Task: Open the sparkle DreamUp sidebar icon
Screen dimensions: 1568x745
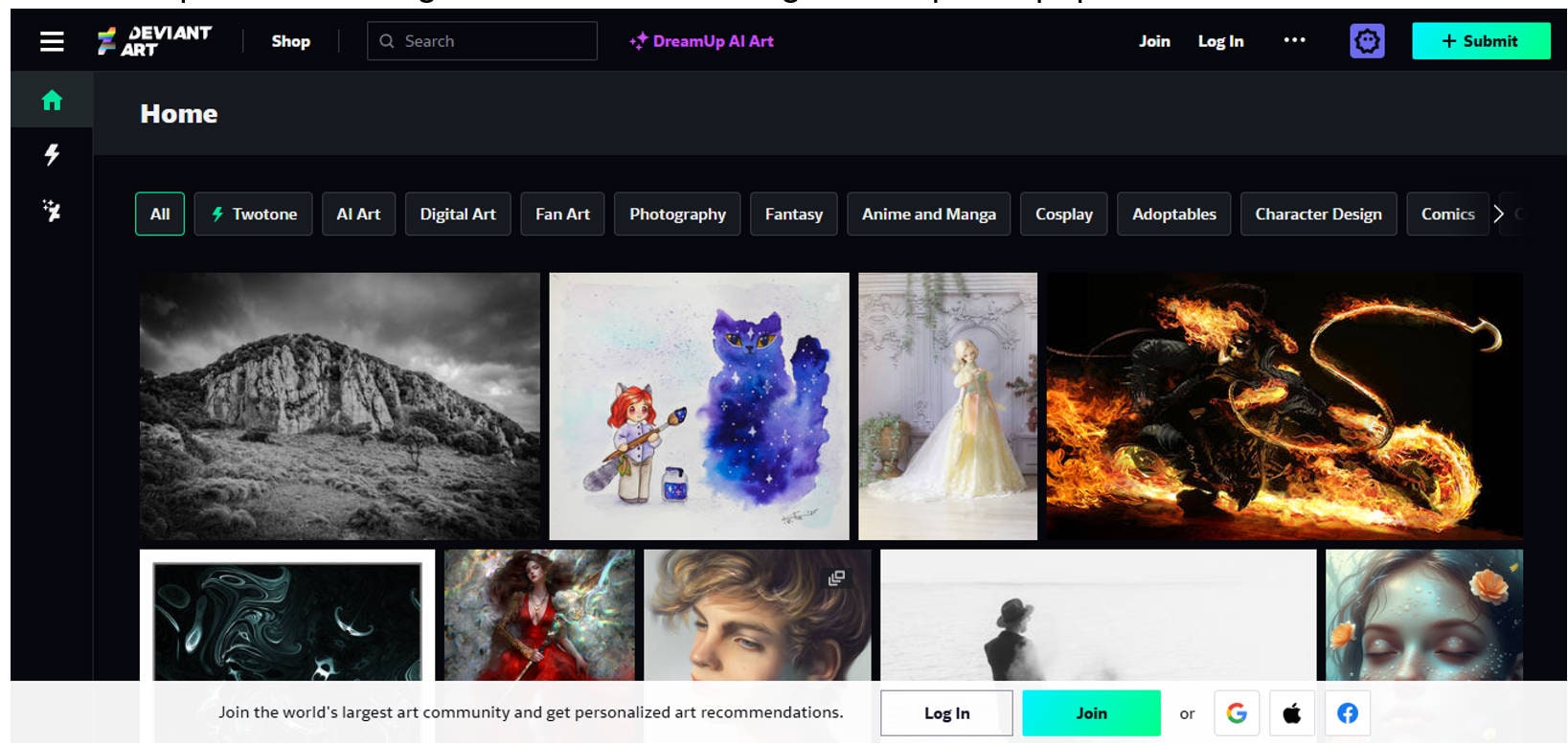Action: click(52, 210)
